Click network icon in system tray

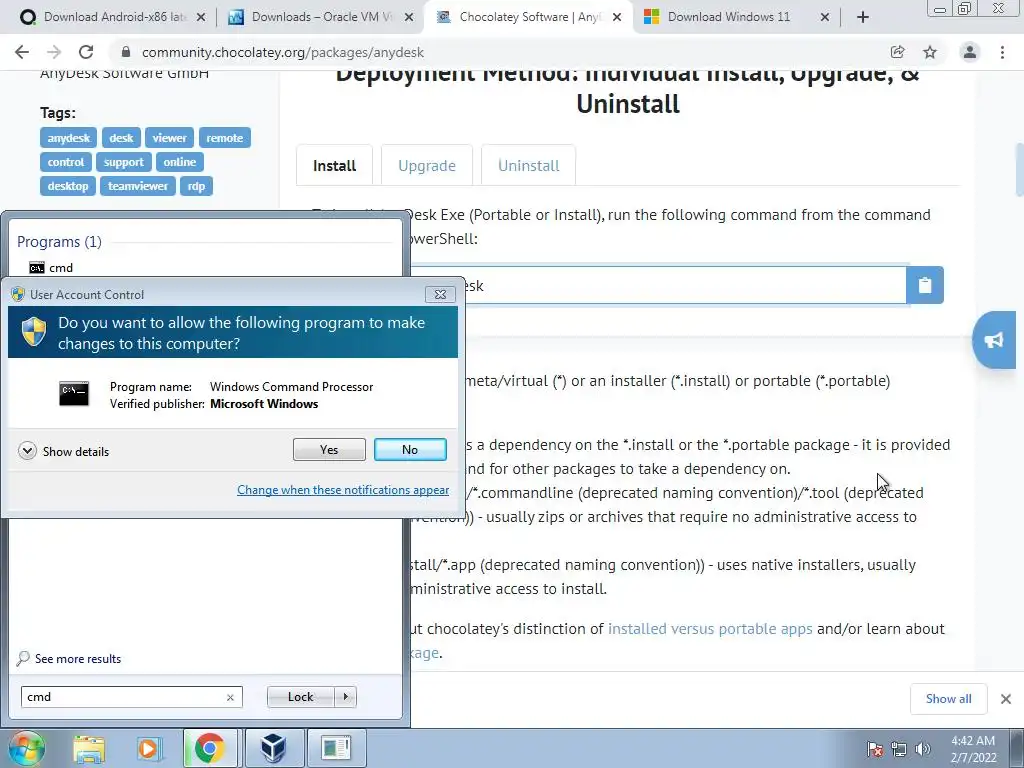(899, 749)
